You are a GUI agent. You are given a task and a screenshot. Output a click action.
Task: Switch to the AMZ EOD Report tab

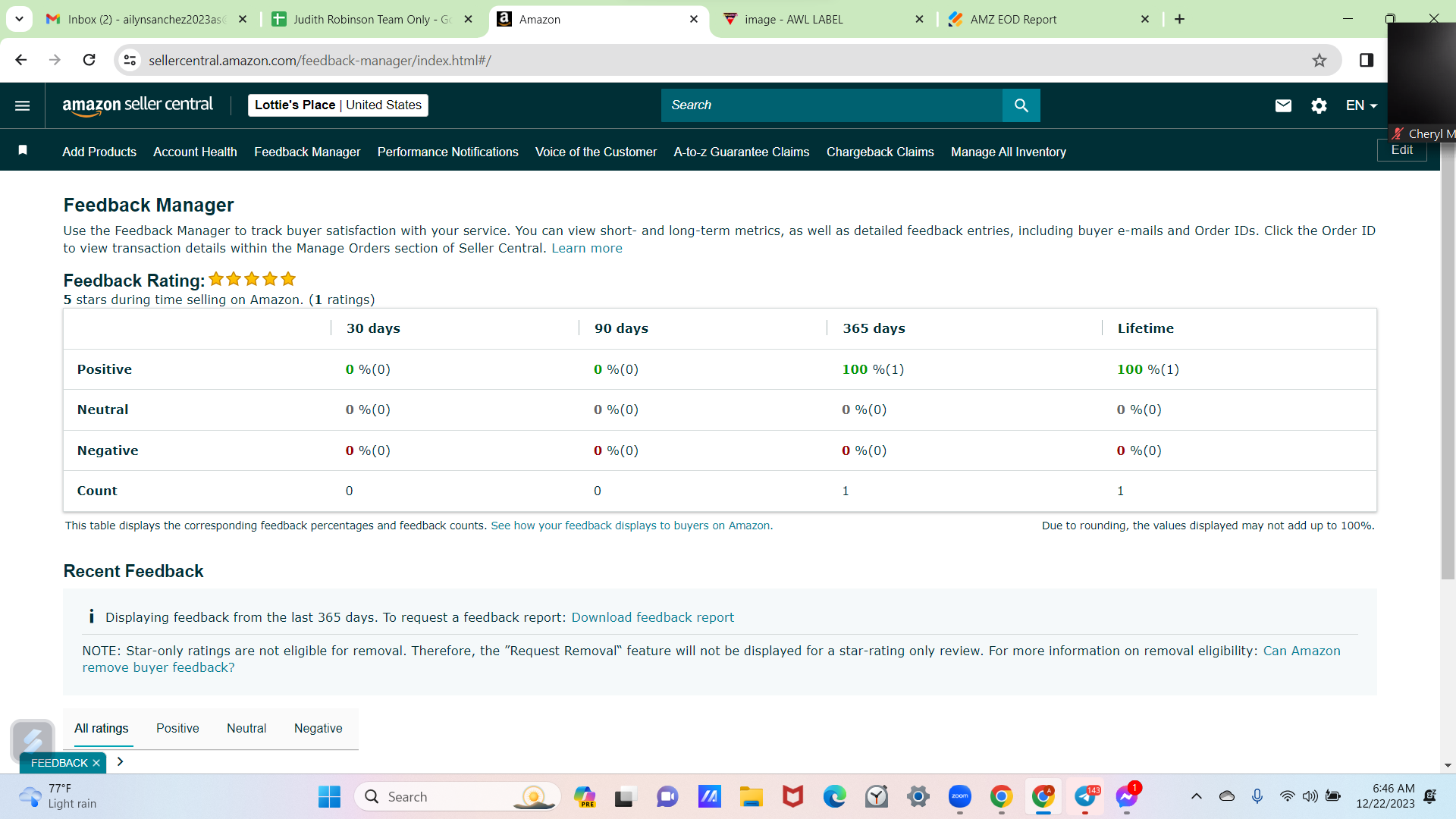pyautogui.click(x=1048, y=20)
